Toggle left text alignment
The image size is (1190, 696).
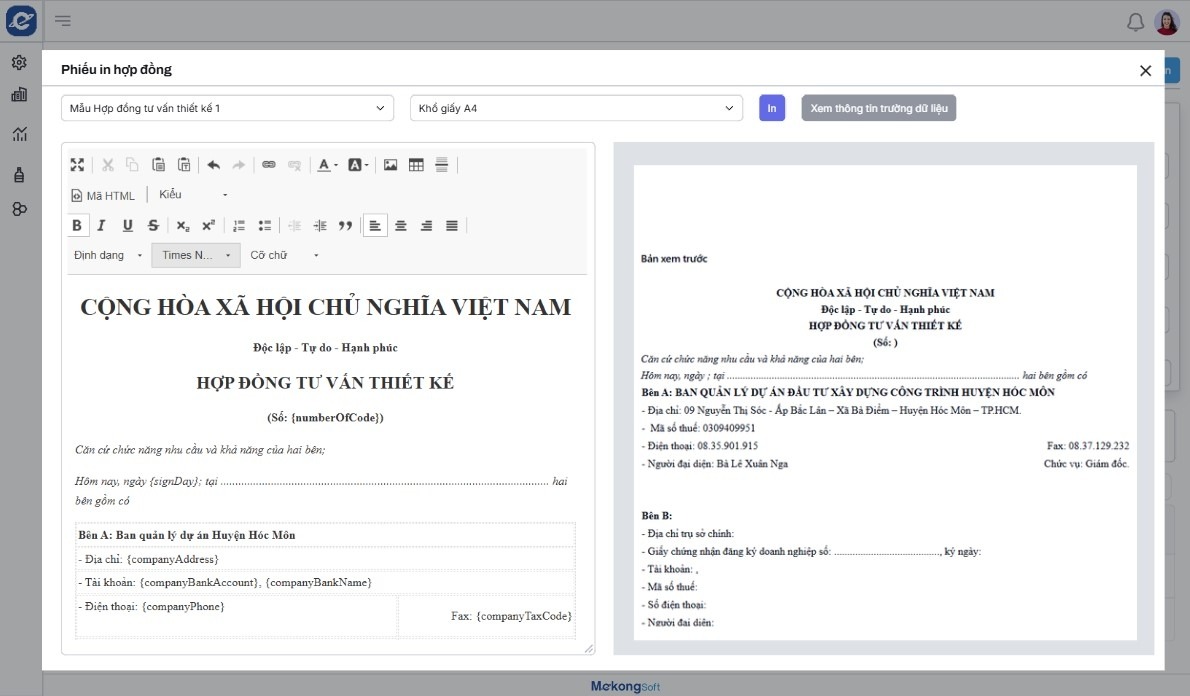point(375,226)
